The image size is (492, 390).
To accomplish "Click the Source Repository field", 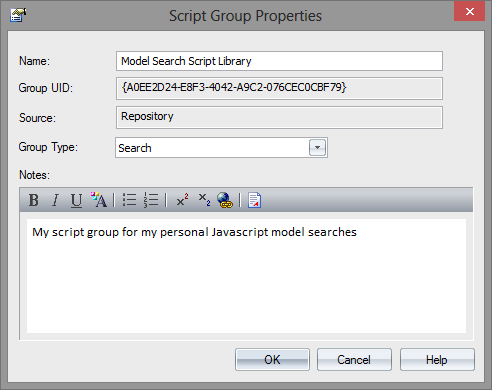I will [x=279, y=117].
